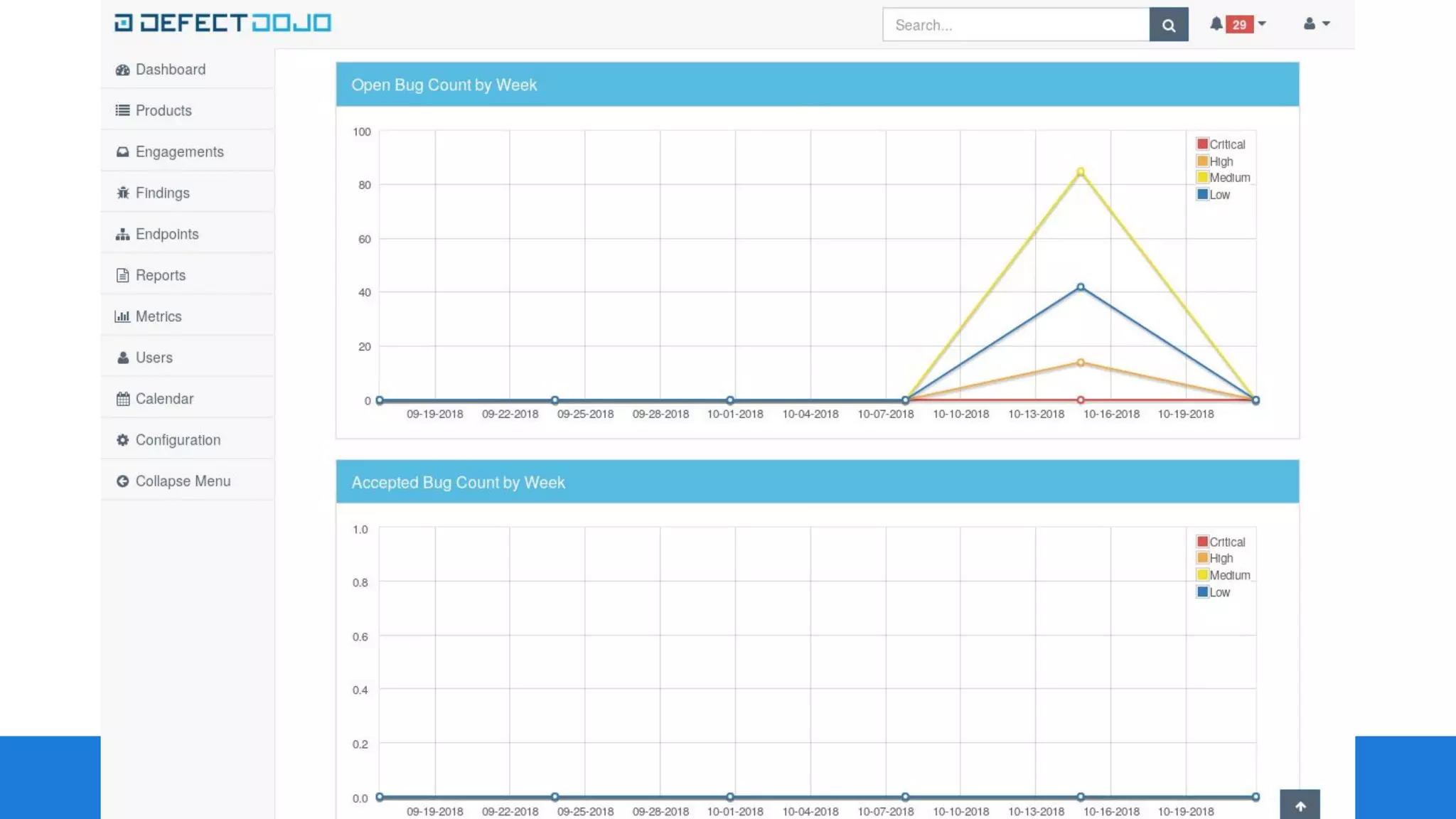Click the Endpoints sitemap icon
Screen dimensions: 1456x819
122,234
